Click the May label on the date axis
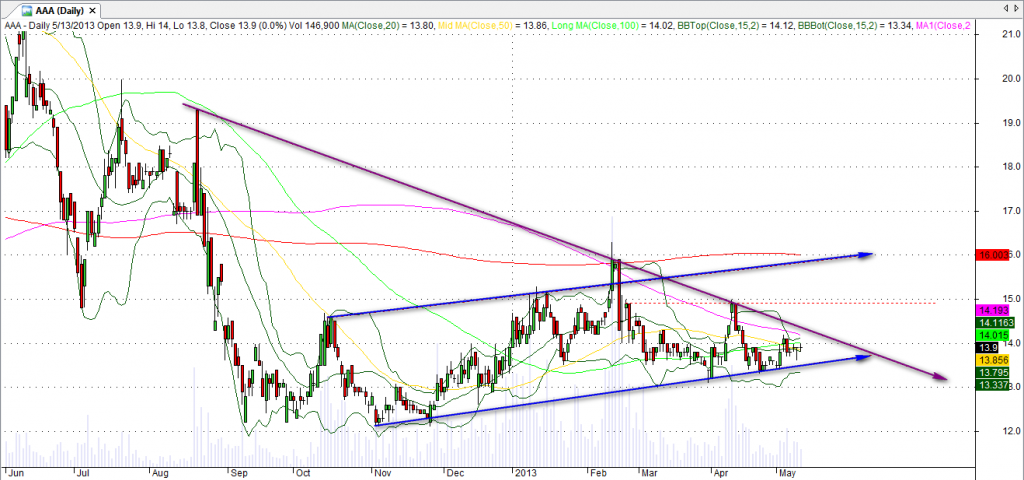 (x=786, y=471)
